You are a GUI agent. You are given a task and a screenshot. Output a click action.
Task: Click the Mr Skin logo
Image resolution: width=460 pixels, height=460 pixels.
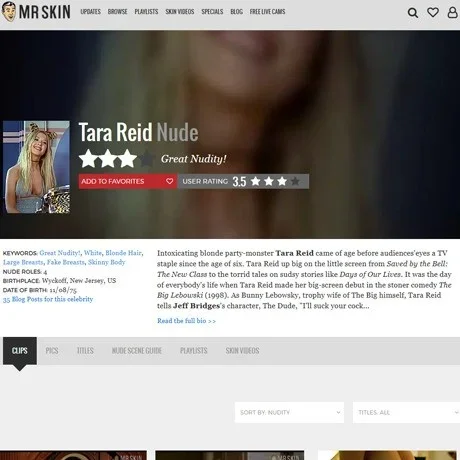pos(36,12)
